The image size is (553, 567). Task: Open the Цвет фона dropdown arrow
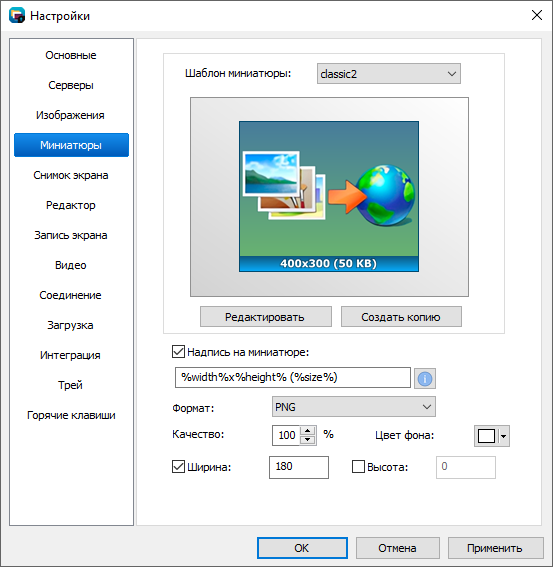point(503,436)
